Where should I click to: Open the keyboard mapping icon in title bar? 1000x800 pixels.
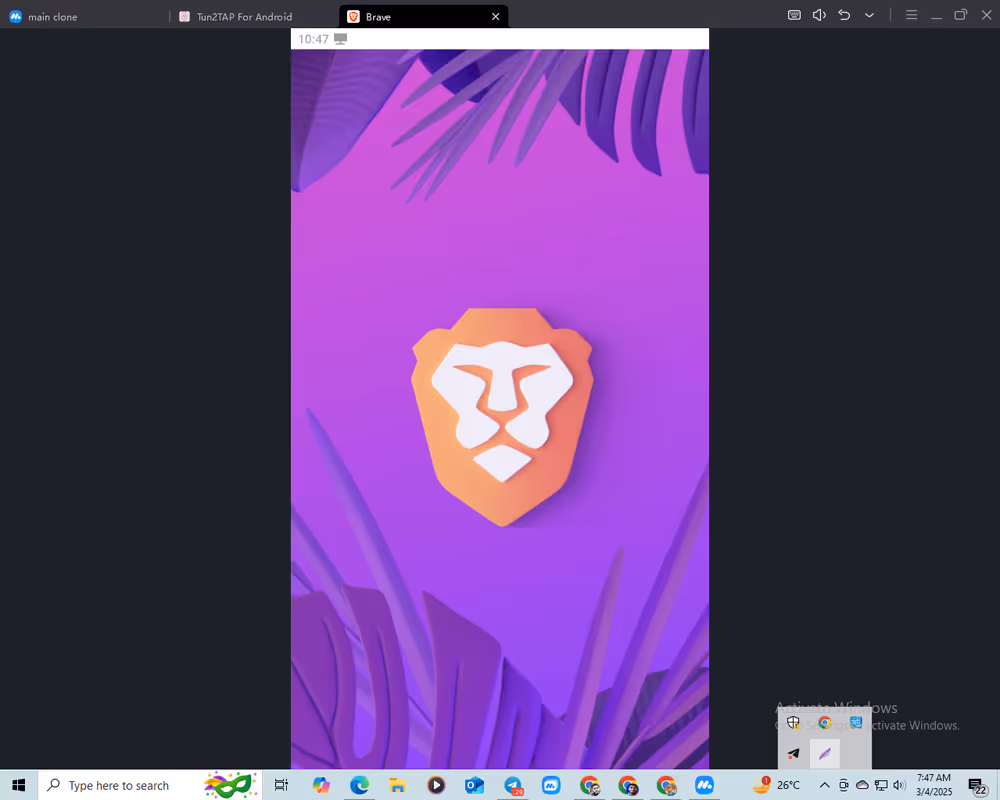[794, 15]
